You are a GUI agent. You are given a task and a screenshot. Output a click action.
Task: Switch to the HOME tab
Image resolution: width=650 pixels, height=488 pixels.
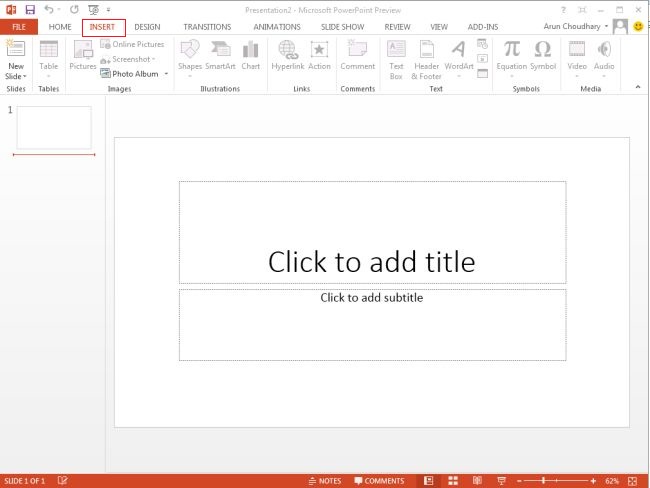point(60,27)
